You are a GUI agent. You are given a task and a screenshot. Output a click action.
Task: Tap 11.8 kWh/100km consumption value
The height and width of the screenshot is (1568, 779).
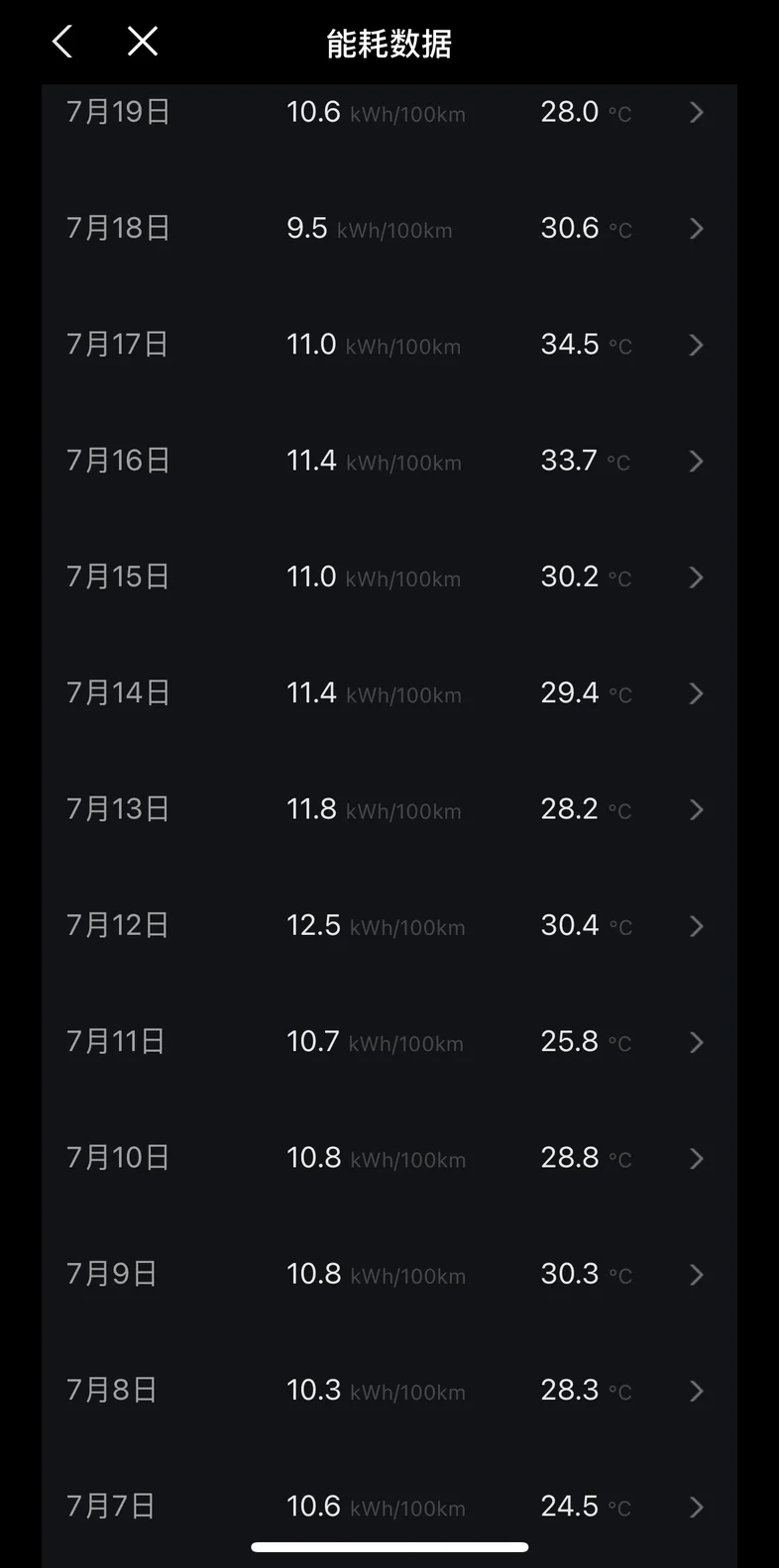(374, 809)
